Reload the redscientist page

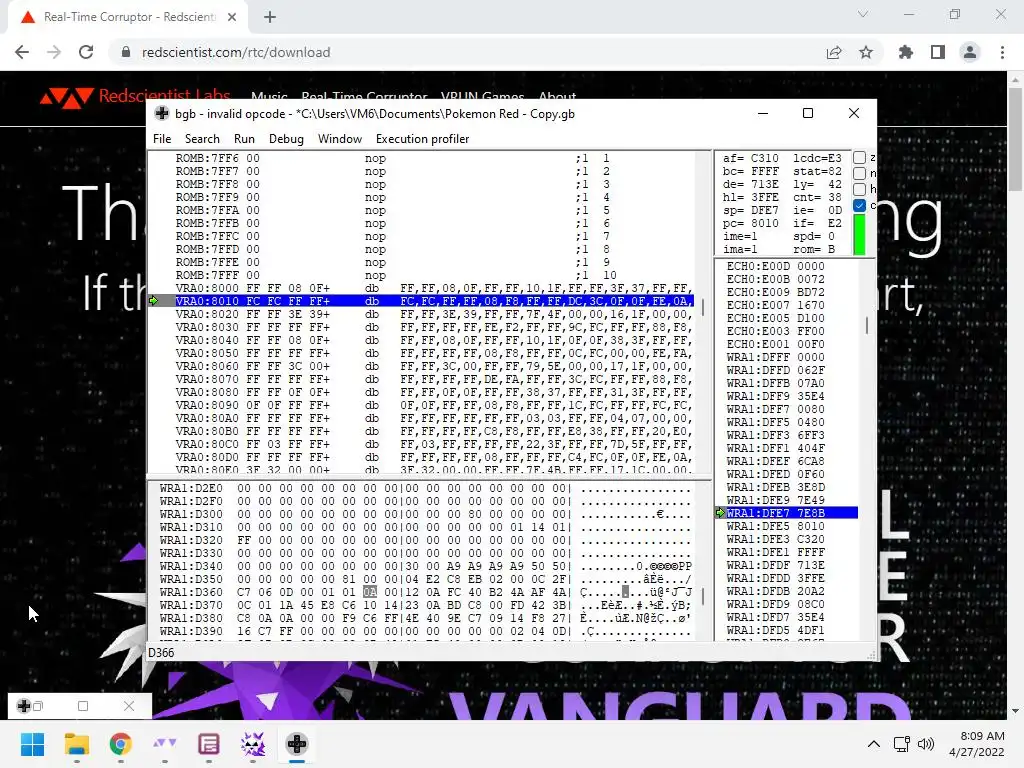pos(86,52)
